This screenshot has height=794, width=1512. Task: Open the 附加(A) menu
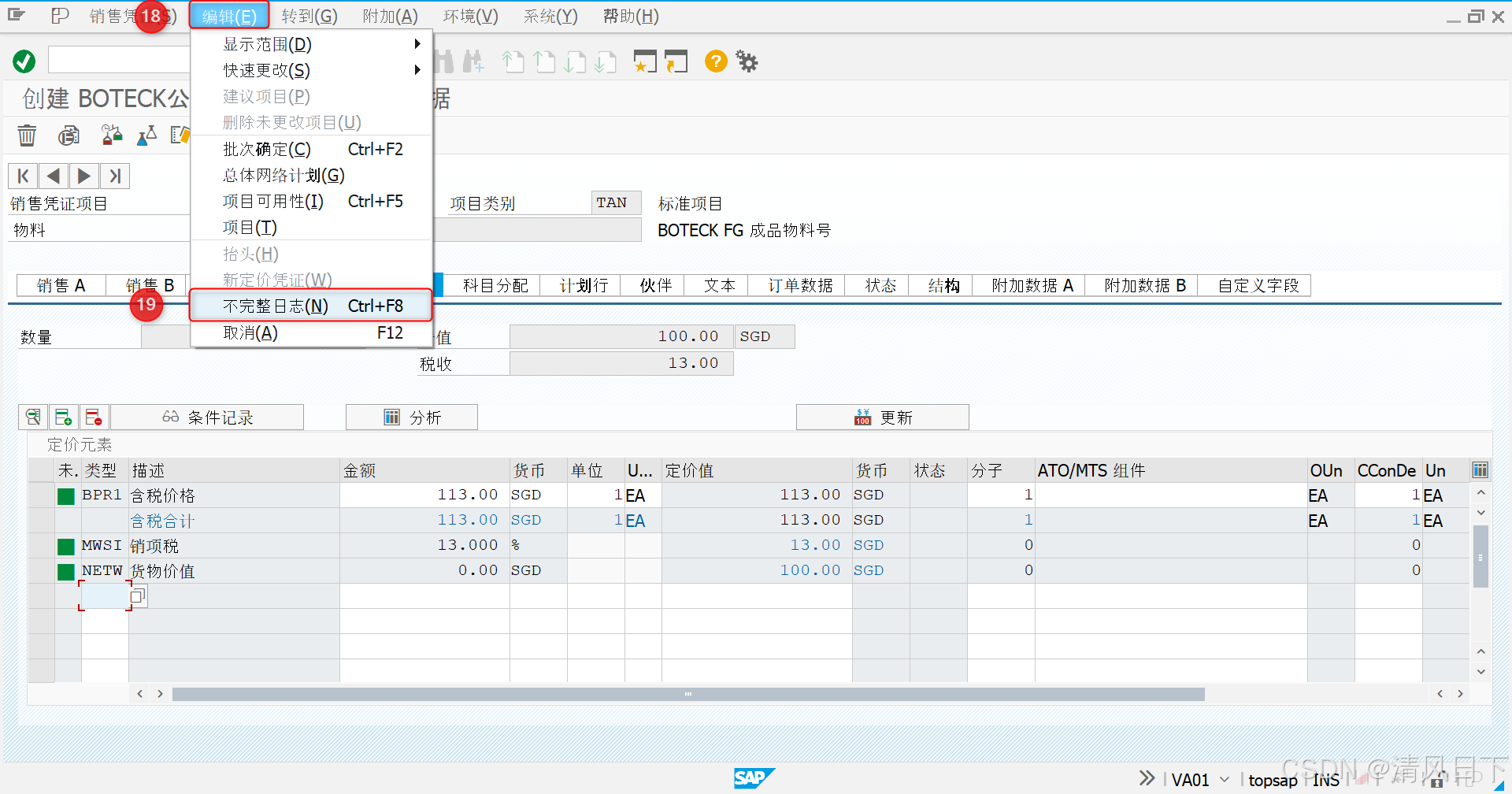[391, 16]
